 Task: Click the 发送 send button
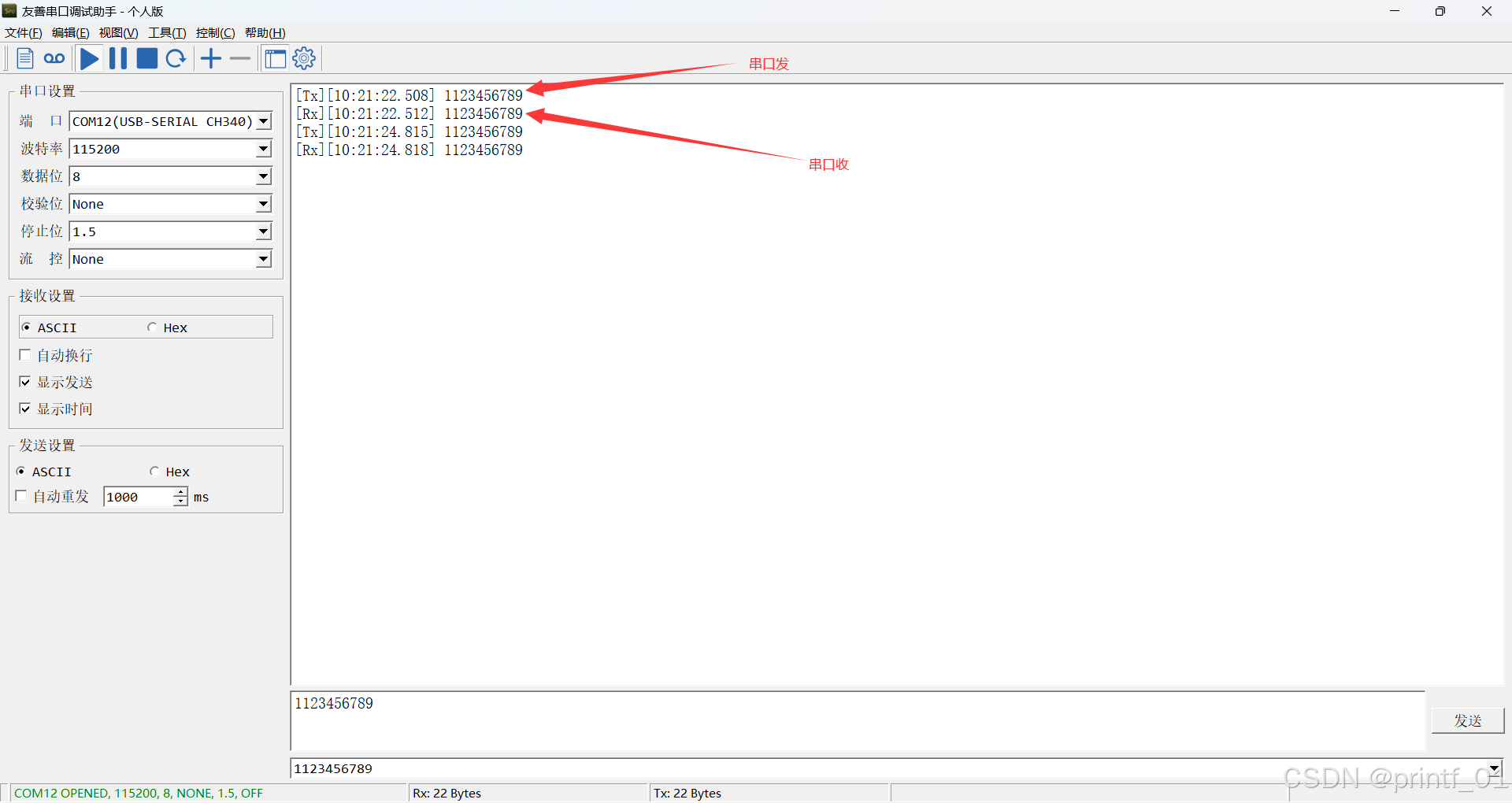pos(1468,720)
